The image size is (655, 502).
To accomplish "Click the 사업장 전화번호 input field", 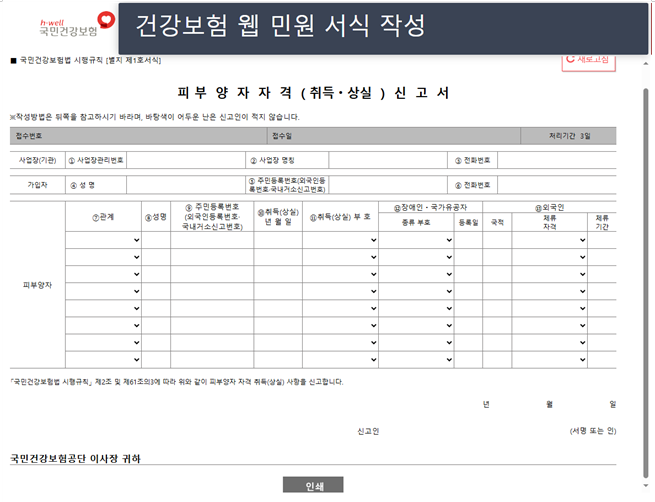I will (556, 160).
